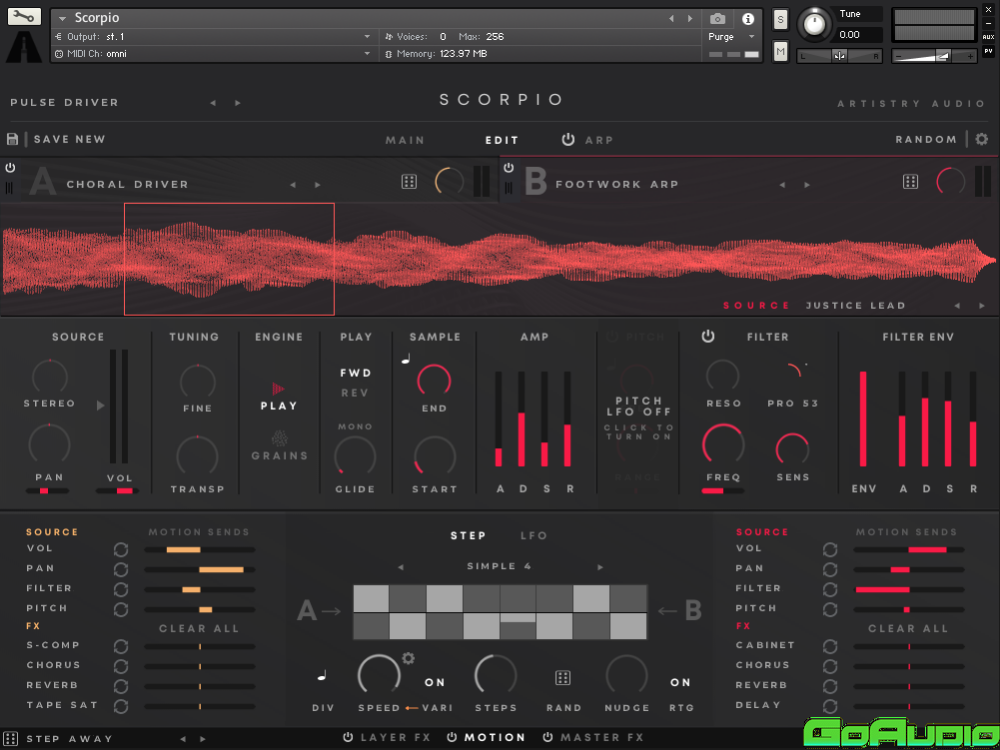1000x750 pixels.
Task: Click the save disk icon
Action: [x=13, y=140]
